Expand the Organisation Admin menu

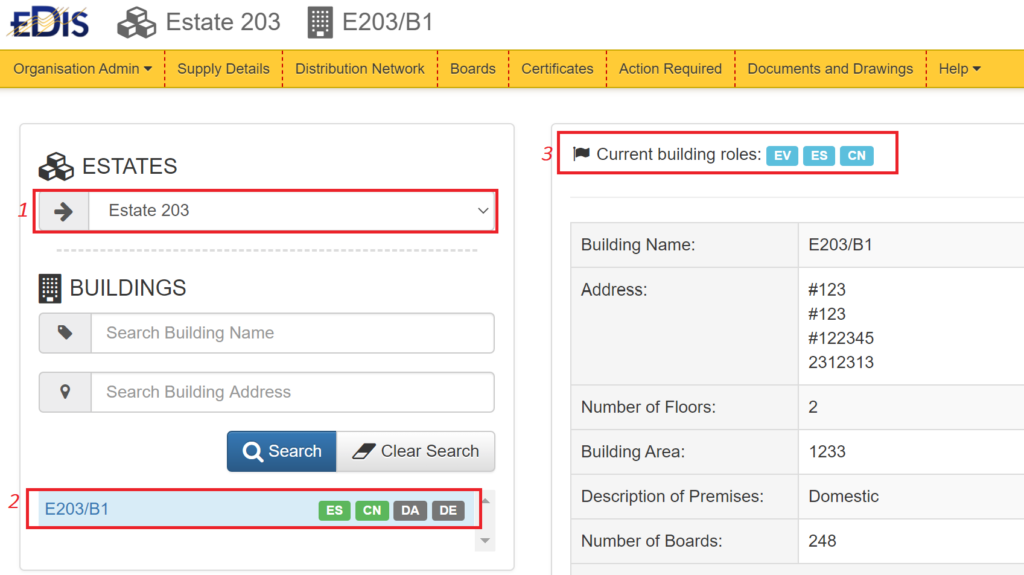coord(82,69)
